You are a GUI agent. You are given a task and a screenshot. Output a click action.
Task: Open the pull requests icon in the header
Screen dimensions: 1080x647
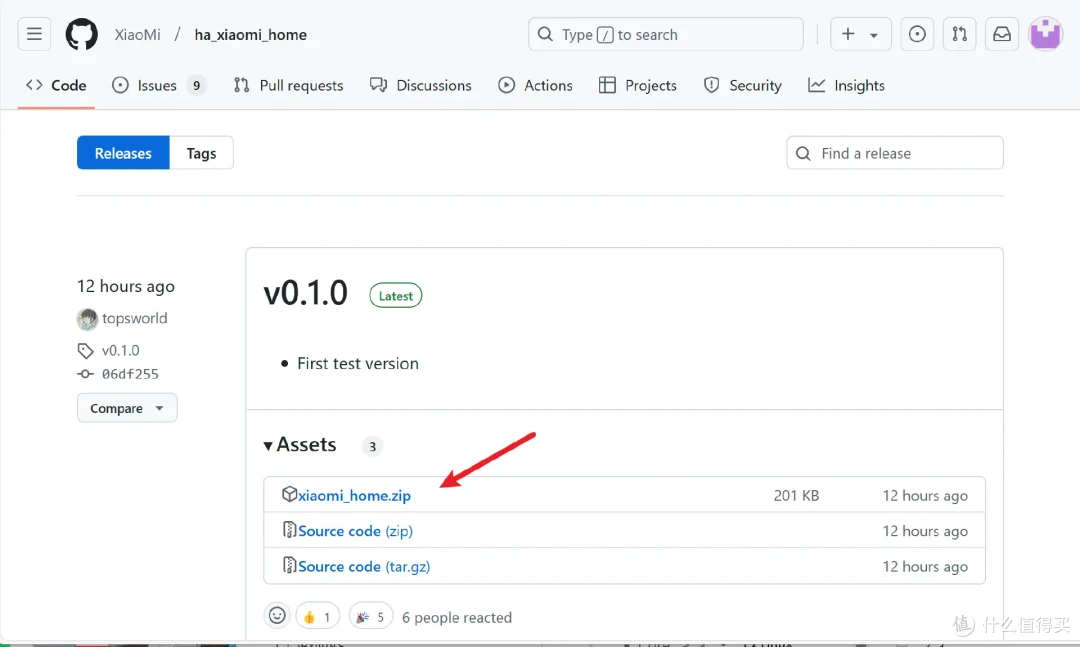pos(959,34)
